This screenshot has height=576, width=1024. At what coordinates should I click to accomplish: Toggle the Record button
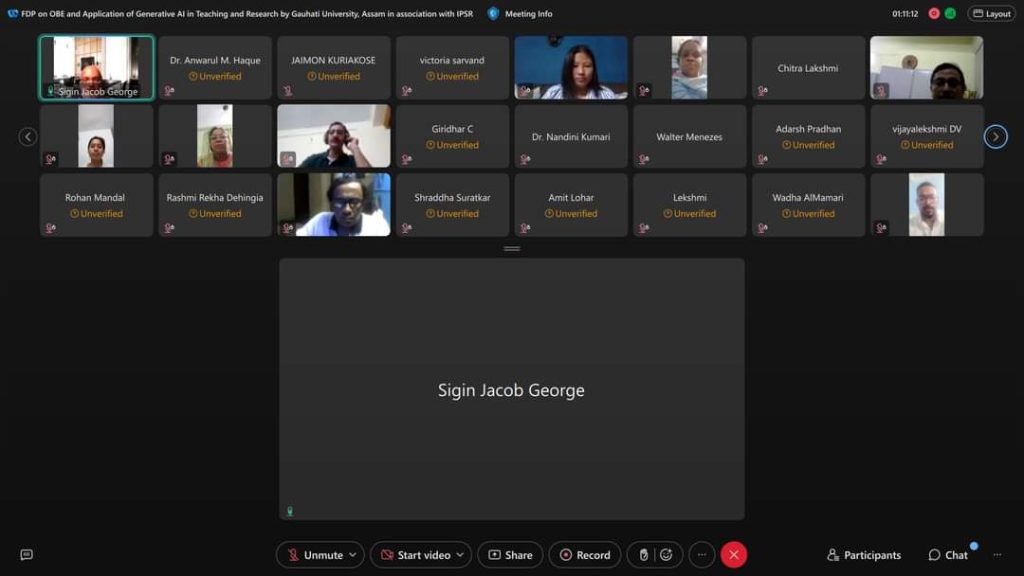coord(585,555)
